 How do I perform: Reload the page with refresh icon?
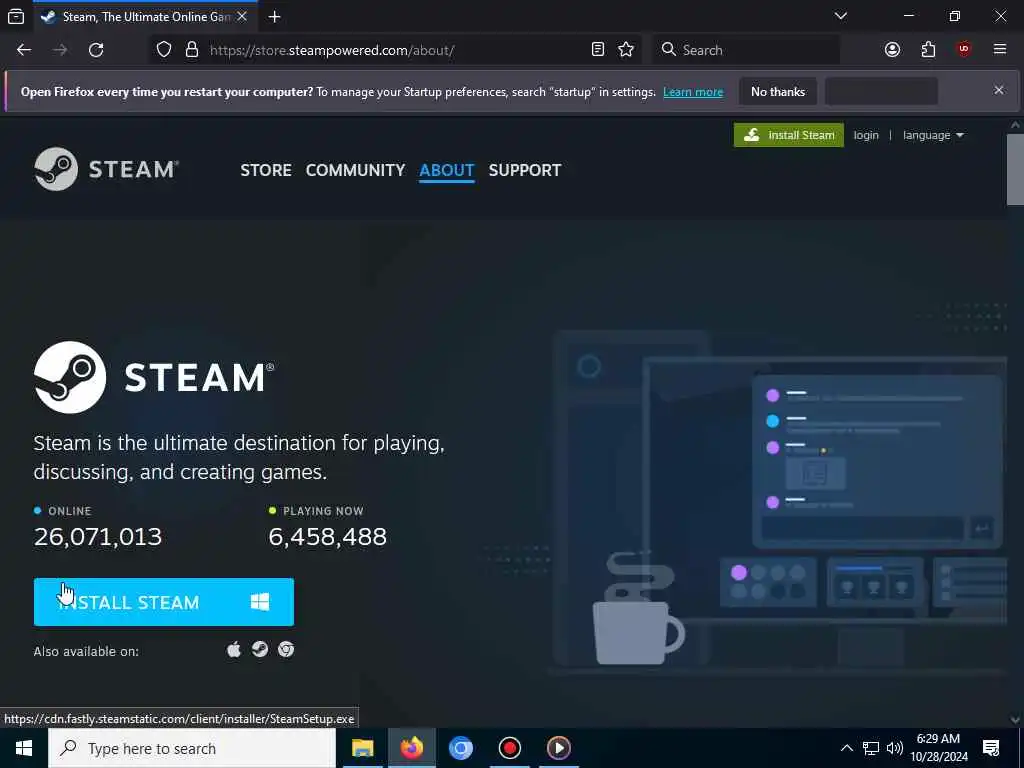point(96,50)
